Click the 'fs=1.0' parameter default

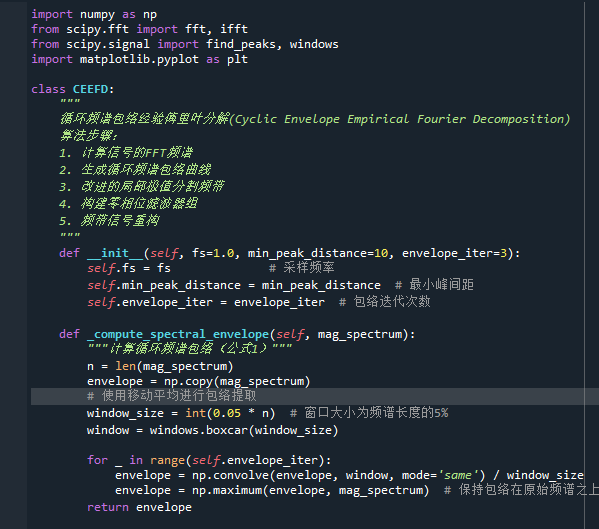click(x=213, y=253)
